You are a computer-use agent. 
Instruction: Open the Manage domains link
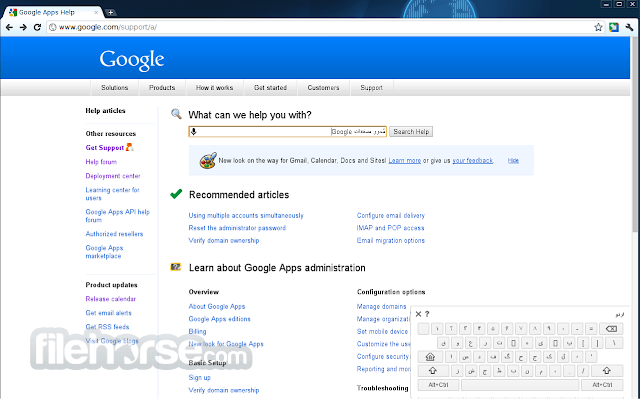point(382,307)
